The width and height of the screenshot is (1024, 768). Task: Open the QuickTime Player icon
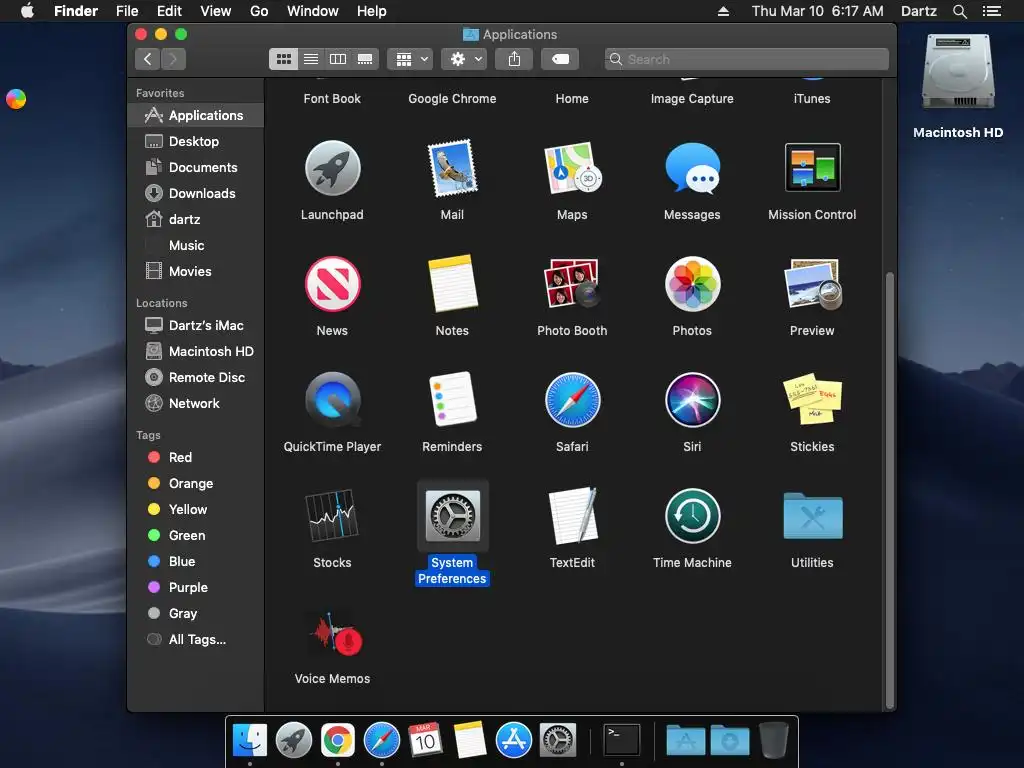pos(332,400)
